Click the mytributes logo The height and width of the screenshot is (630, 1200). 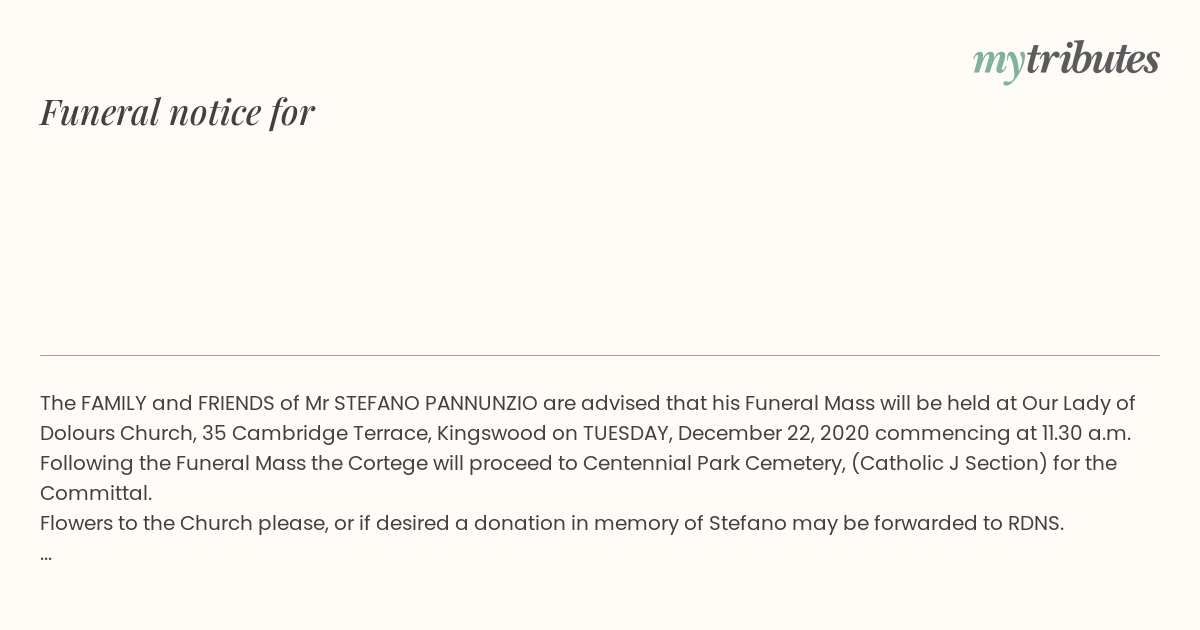pos(1066,61)
